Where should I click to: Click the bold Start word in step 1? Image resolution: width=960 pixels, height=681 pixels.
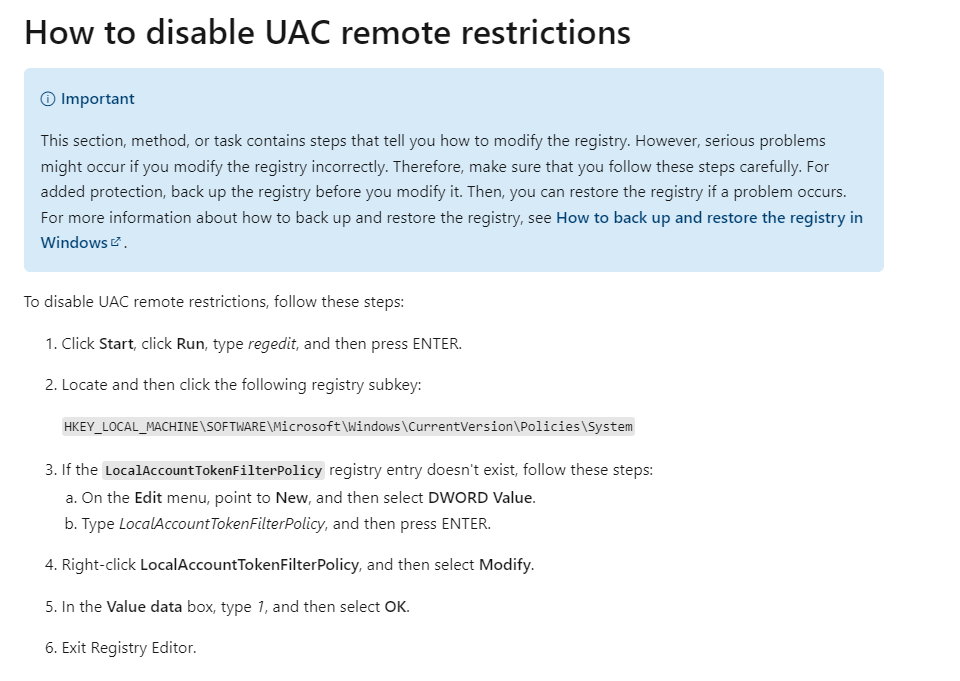click(116, 344)
